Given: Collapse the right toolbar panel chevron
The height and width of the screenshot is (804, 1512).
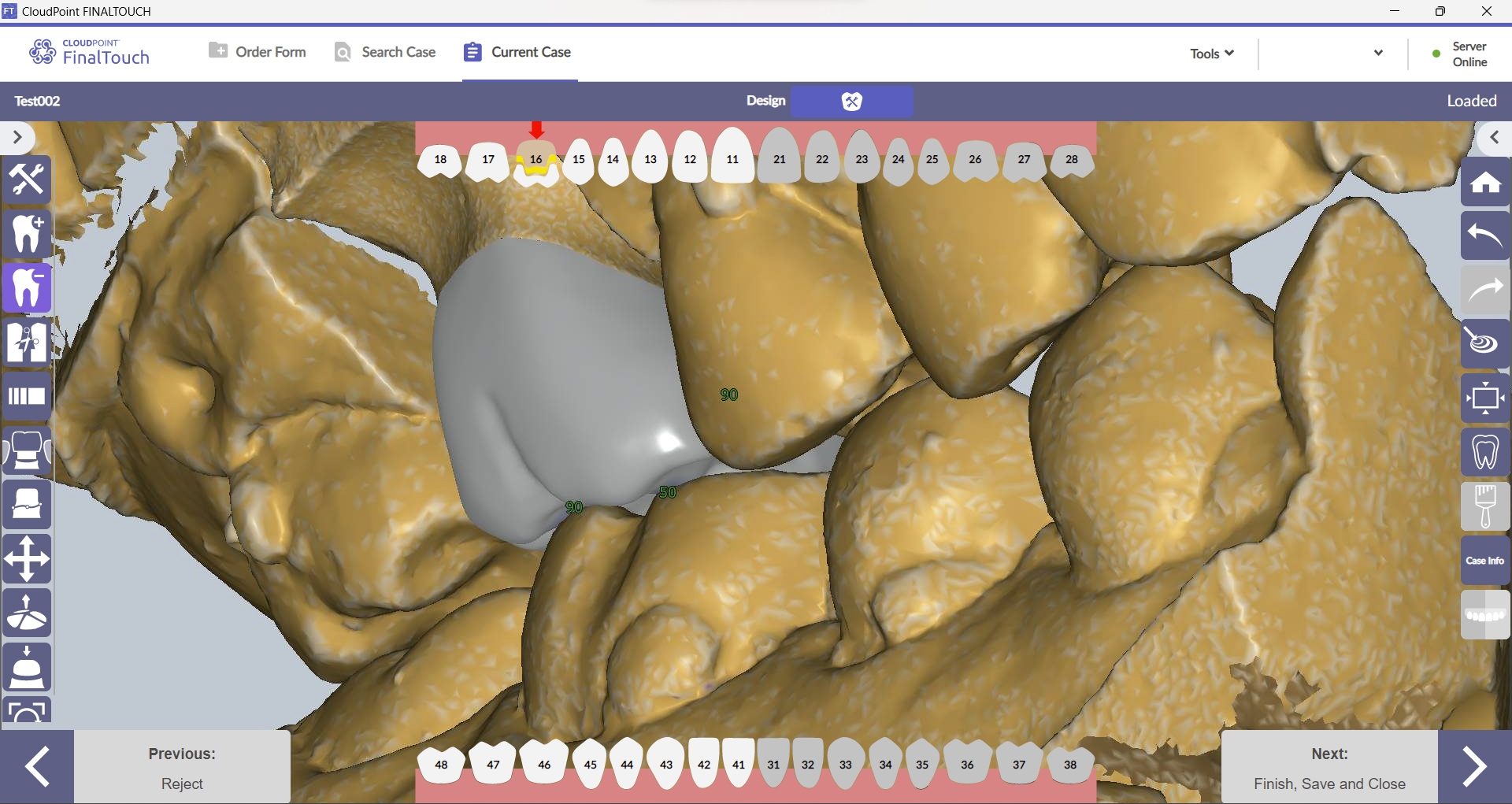Looking at the screenshot, I should click(1494, 138).
